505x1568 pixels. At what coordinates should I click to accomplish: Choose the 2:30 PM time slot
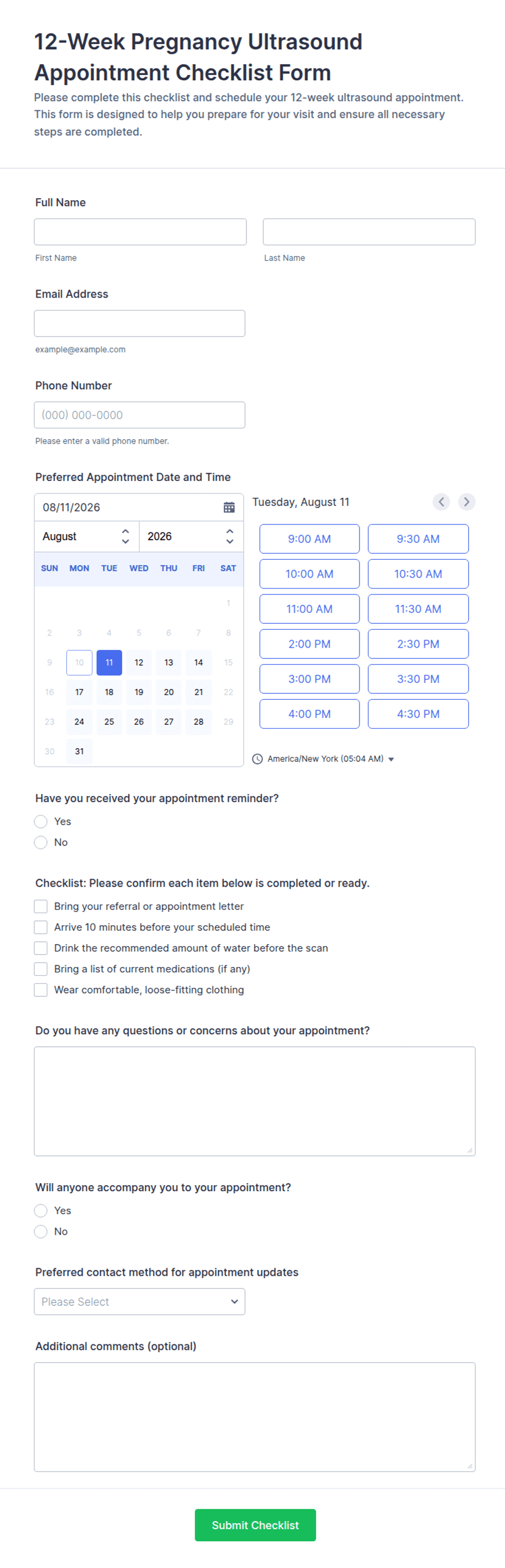(x=418, y=644)
